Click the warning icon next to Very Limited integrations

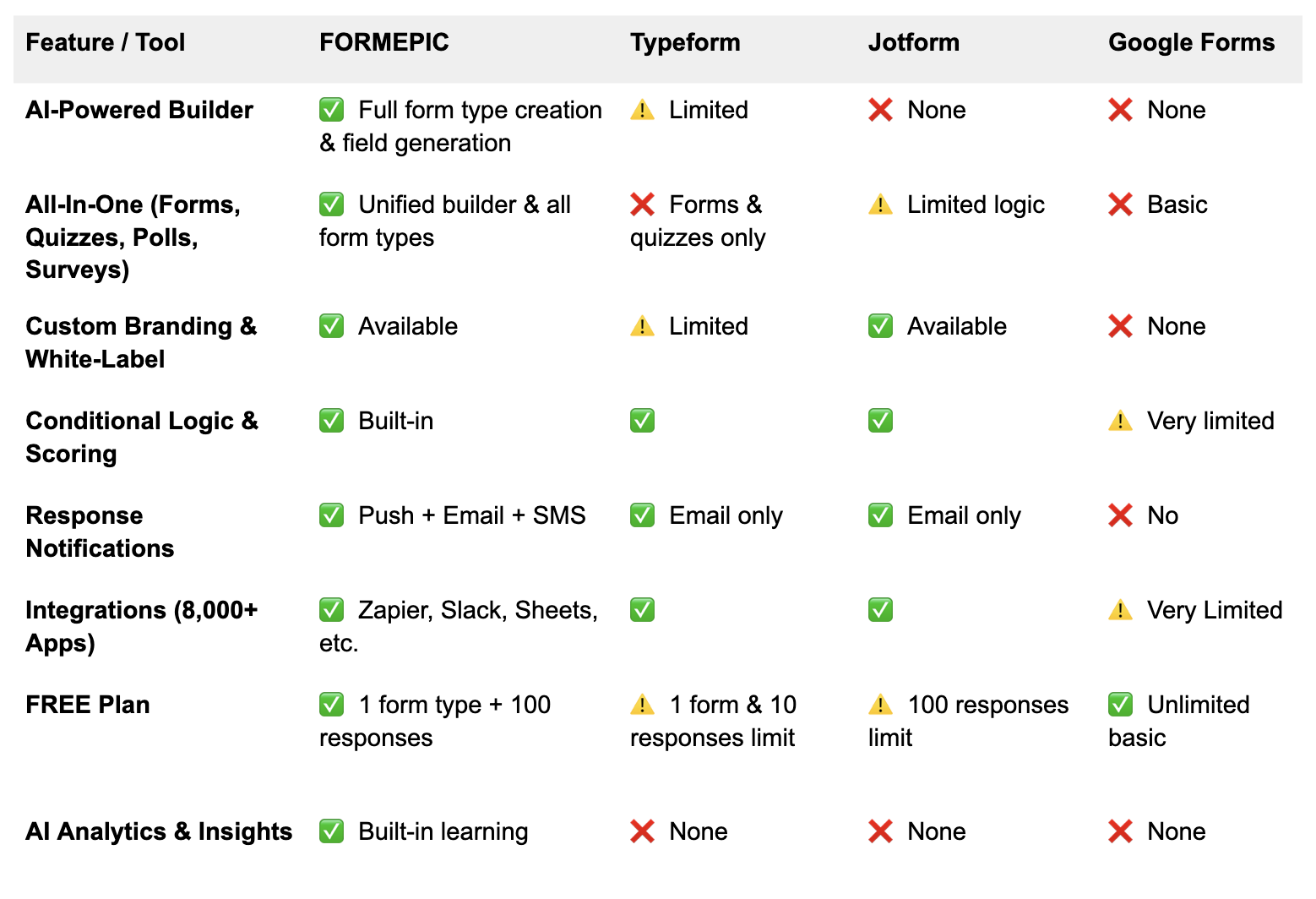click(1120, 610)
